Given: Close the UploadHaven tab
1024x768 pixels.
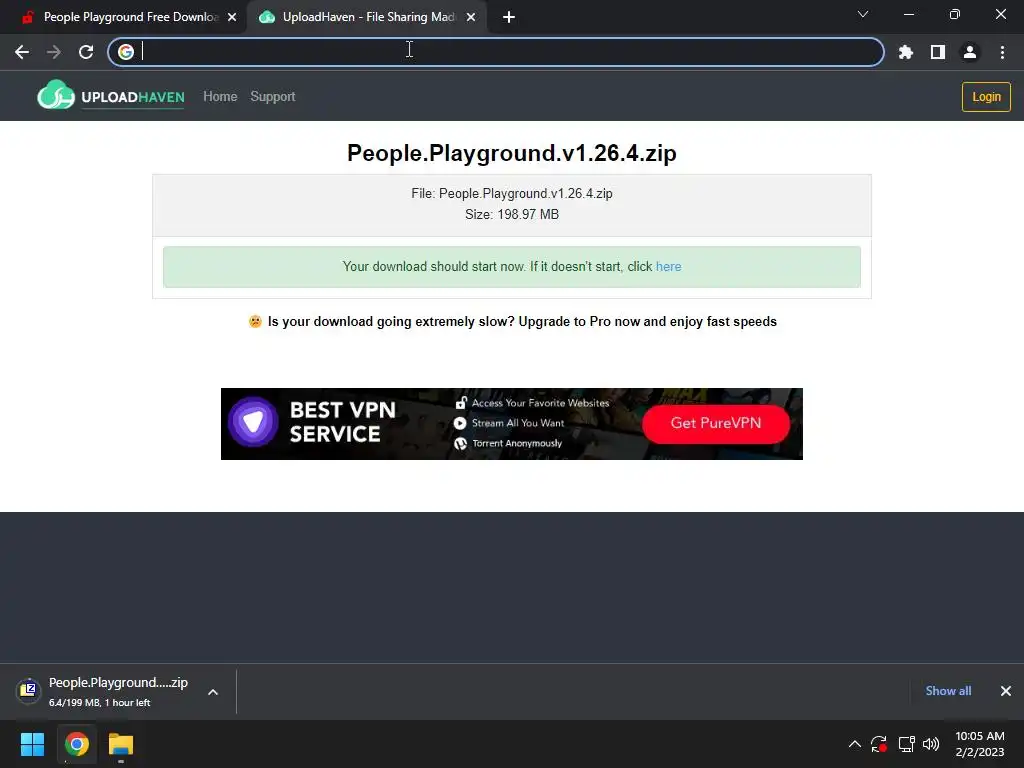Looking at the screenshot, I should [471, 18].
